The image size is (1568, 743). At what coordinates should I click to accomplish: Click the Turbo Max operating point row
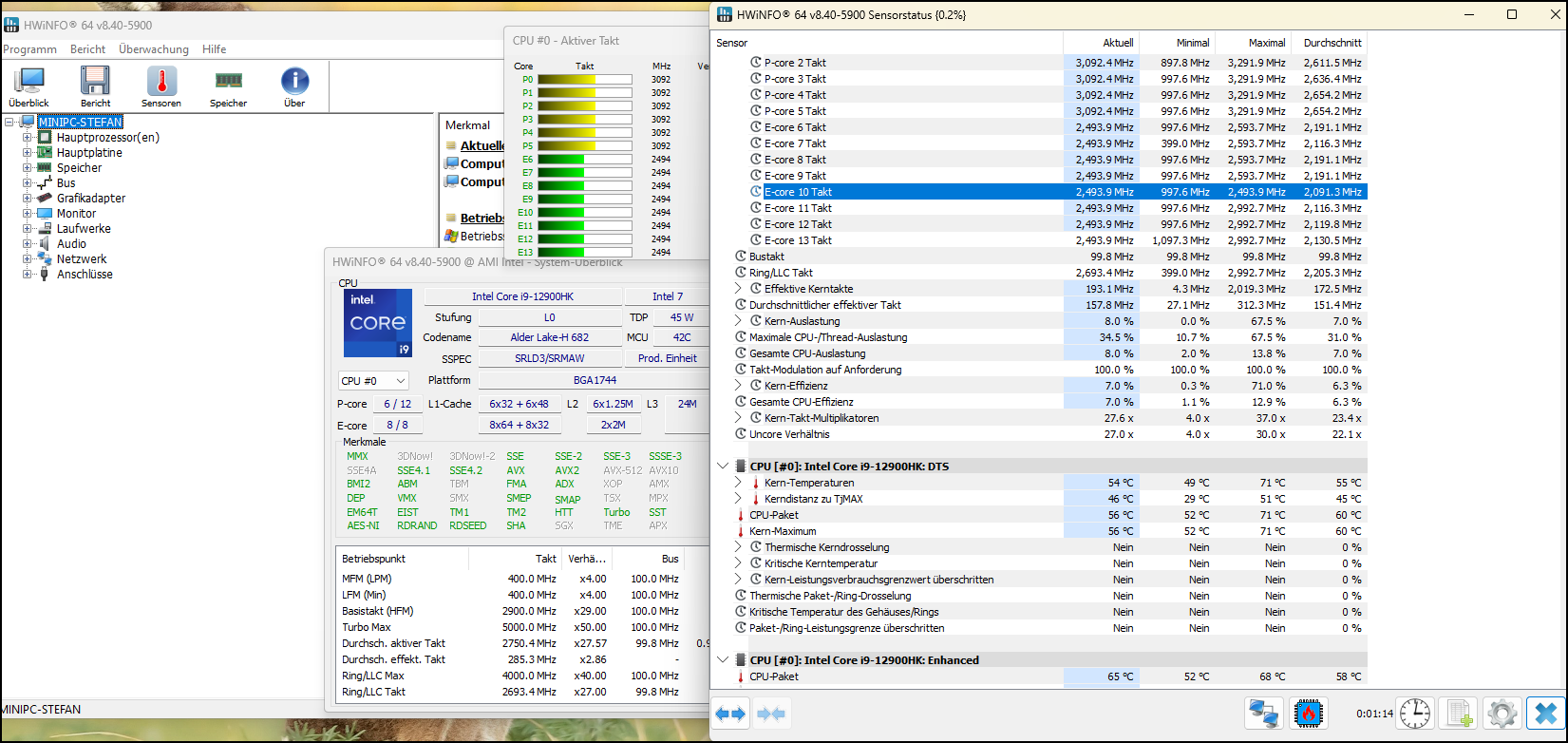(520, 627)
